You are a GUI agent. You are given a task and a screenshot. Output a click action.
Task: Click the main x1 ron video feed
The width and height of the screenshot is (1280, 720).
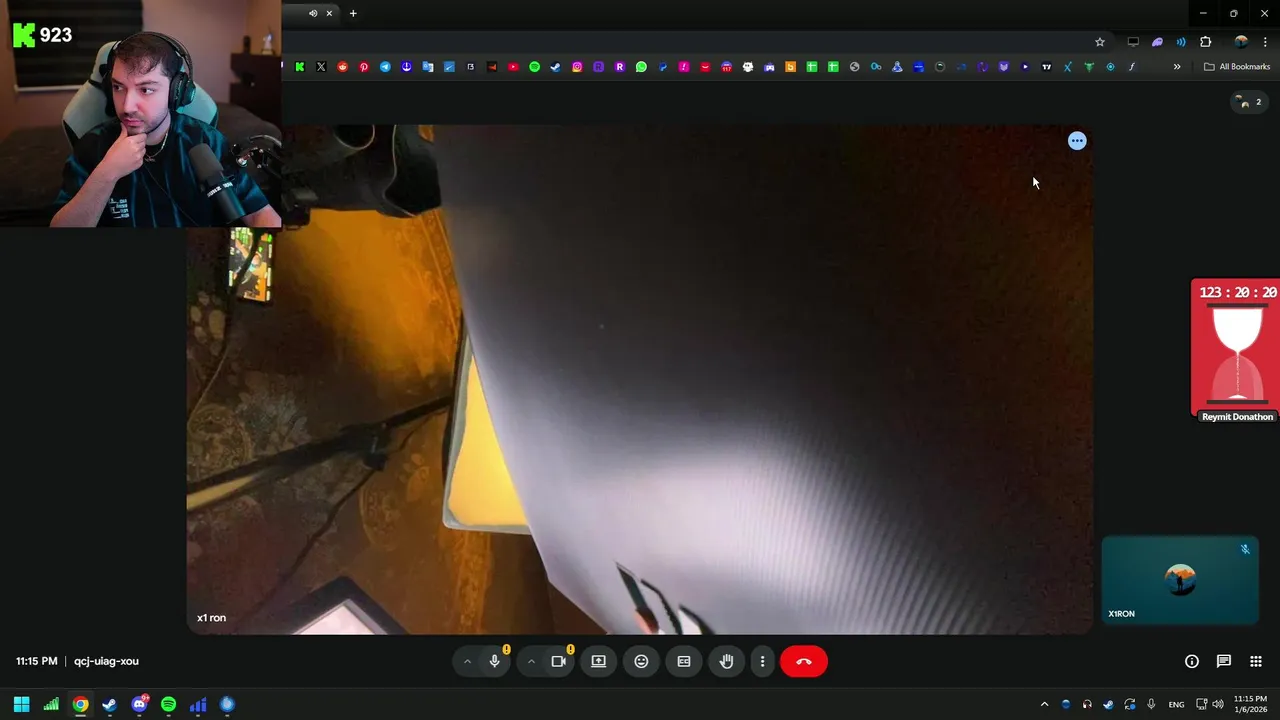640,380
